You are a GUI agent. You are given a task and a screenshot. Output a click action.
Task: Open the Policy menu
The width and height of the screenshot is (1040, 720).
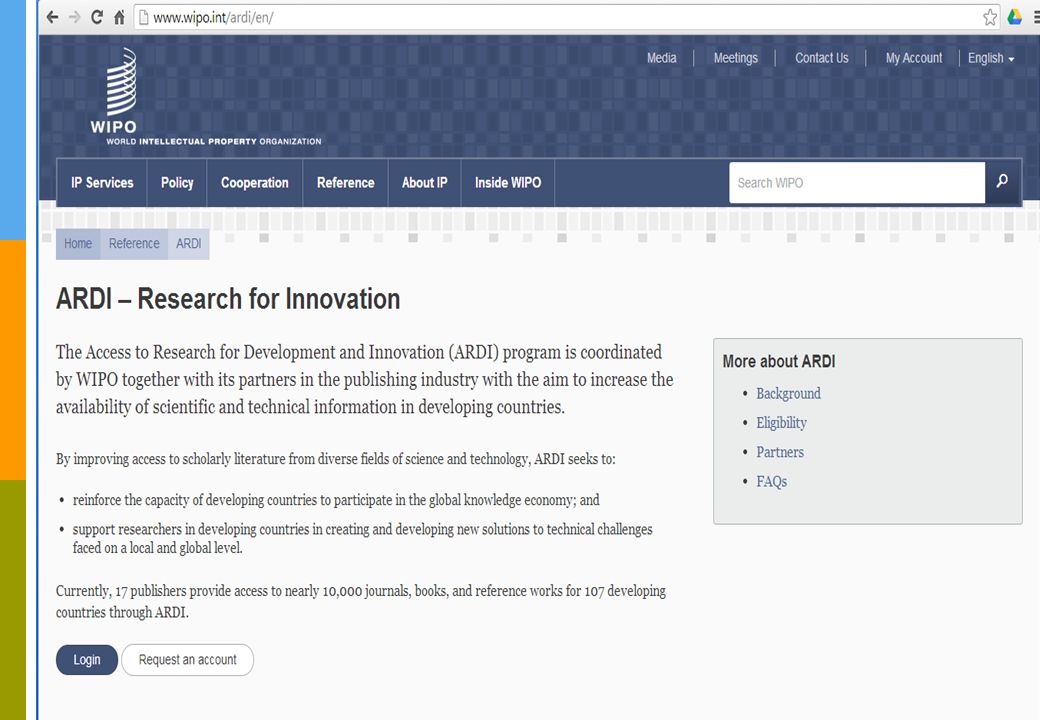click(x=177, y=182)
